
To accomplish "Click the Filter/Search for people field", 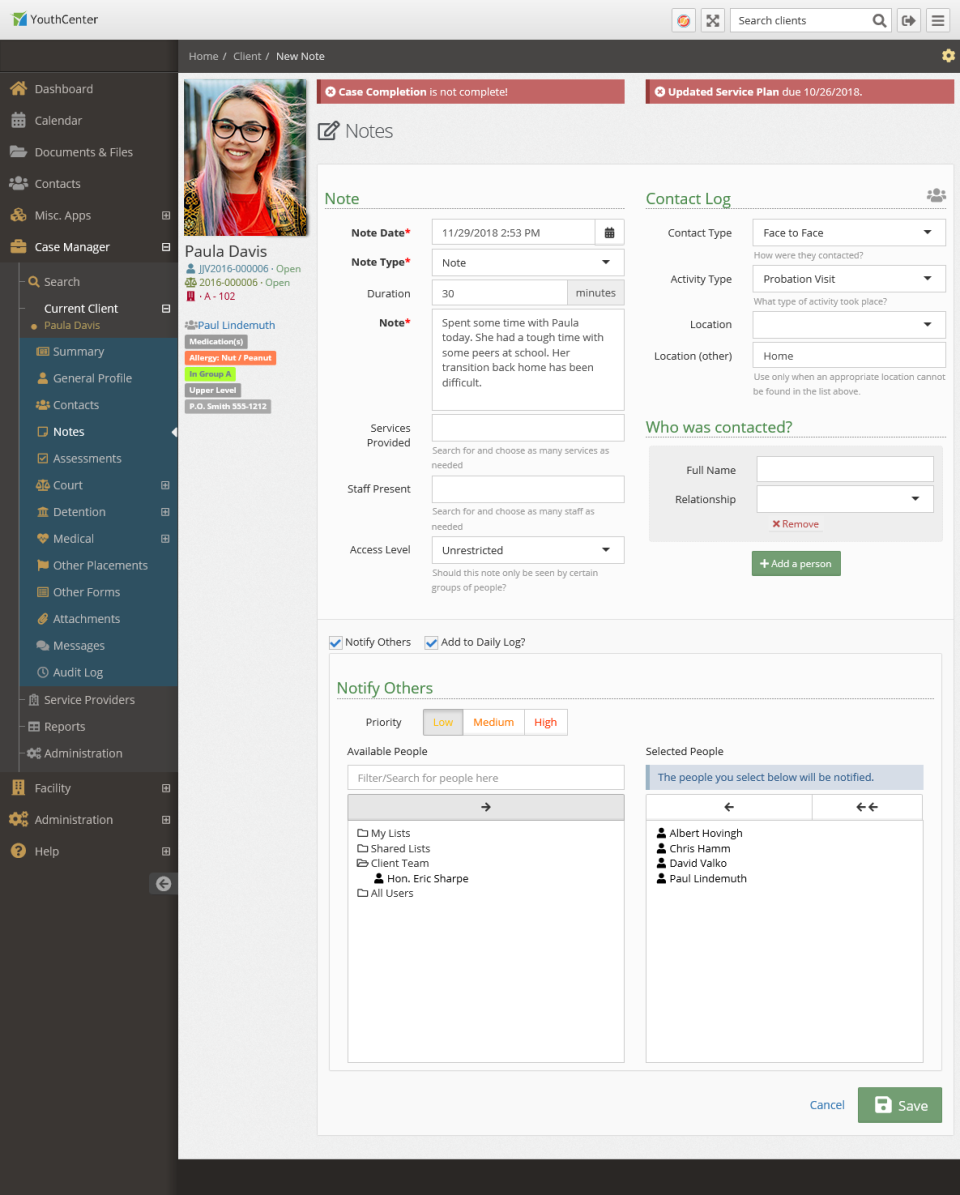I will tap(485, 777).
